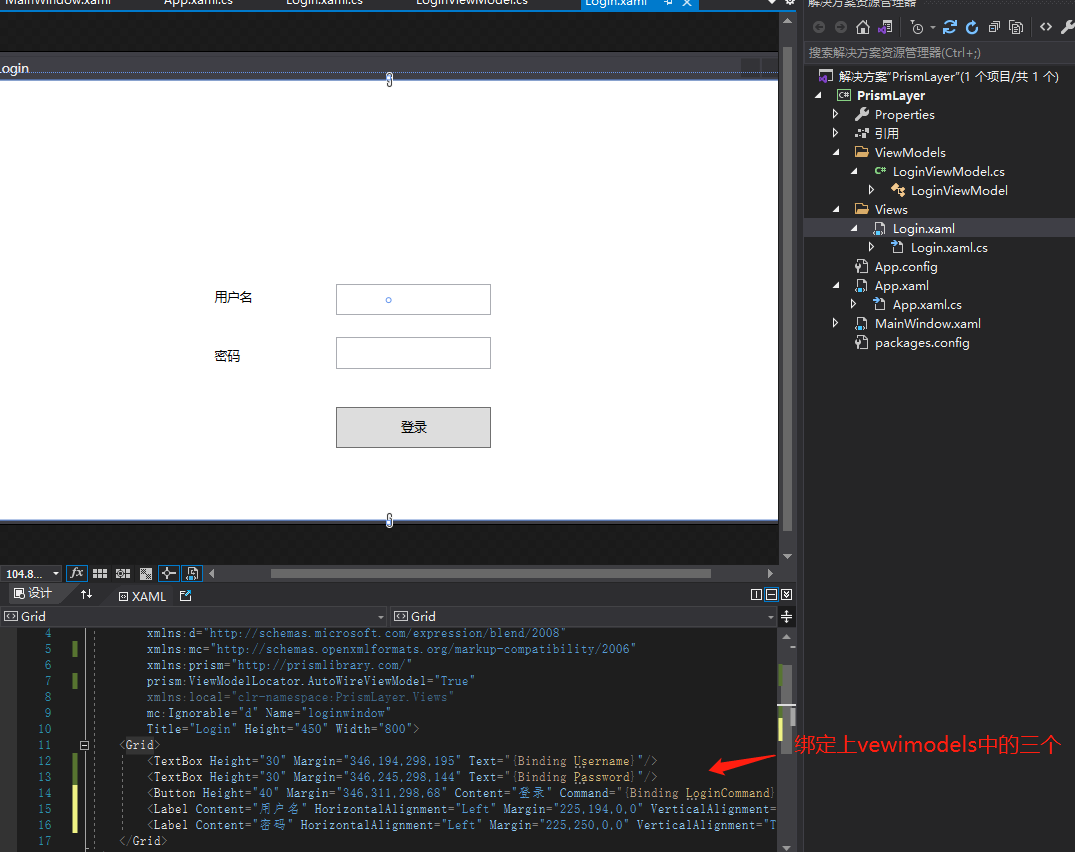Image resolution: width=1075 pixels, height=852 pixels.
Task: Collapse LoginViewModel.cs node
Action: tap(854, 171)
